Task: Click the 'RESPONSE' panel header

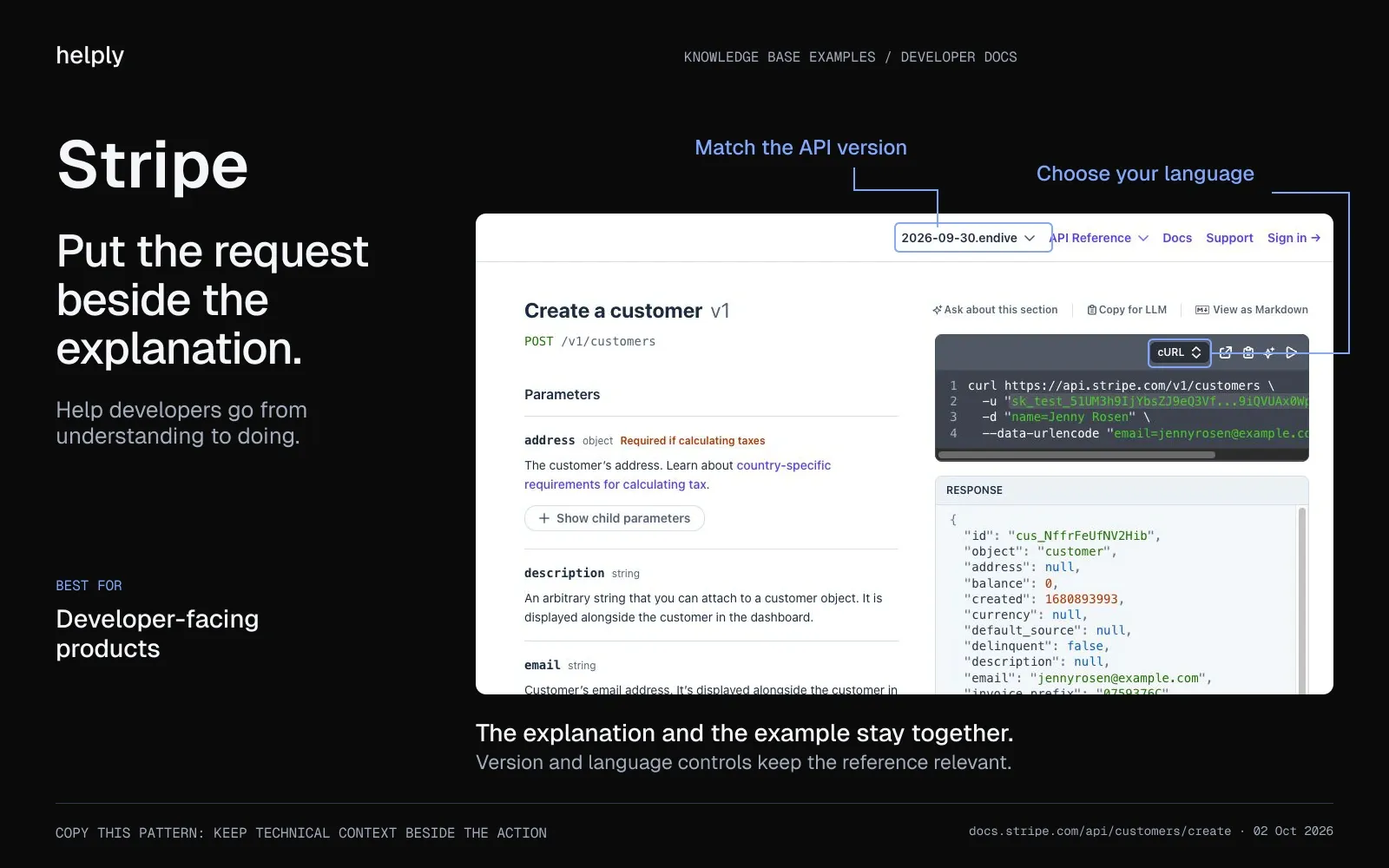Action: point(974,490)
